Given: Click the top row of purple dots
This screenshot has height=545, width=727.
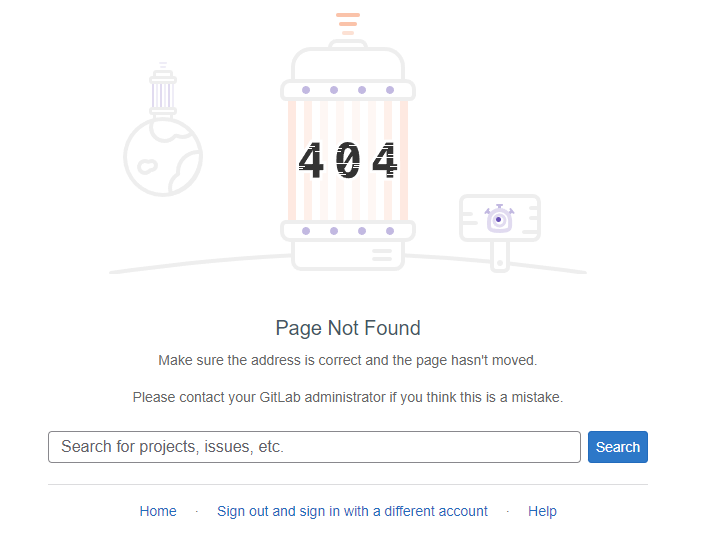Looking at the screenshot, I should point(348,90).
